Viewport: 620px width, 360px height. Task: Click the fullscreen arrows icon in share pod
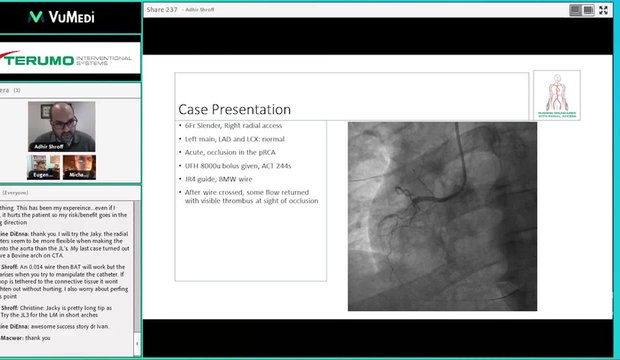[603, 10]
